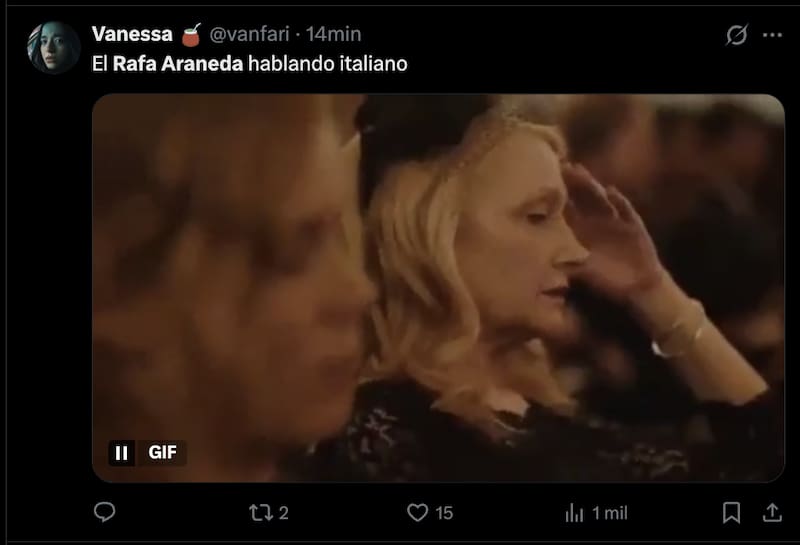Pause the GIF playback

click(x=121, y=453)
